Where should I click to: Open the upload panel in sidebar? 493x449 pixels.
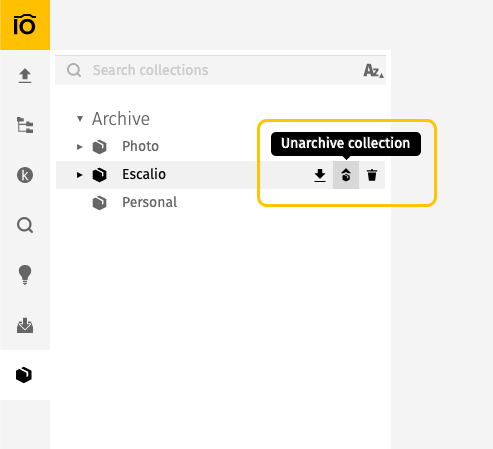[25, 76]
